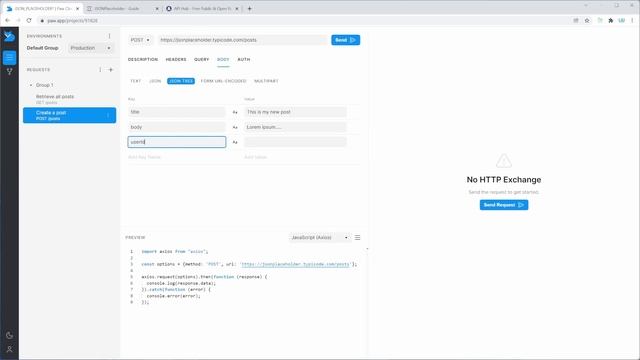Toggle dark mode moon icon
This screenshot has height=360, width=640.
(9, 335)
